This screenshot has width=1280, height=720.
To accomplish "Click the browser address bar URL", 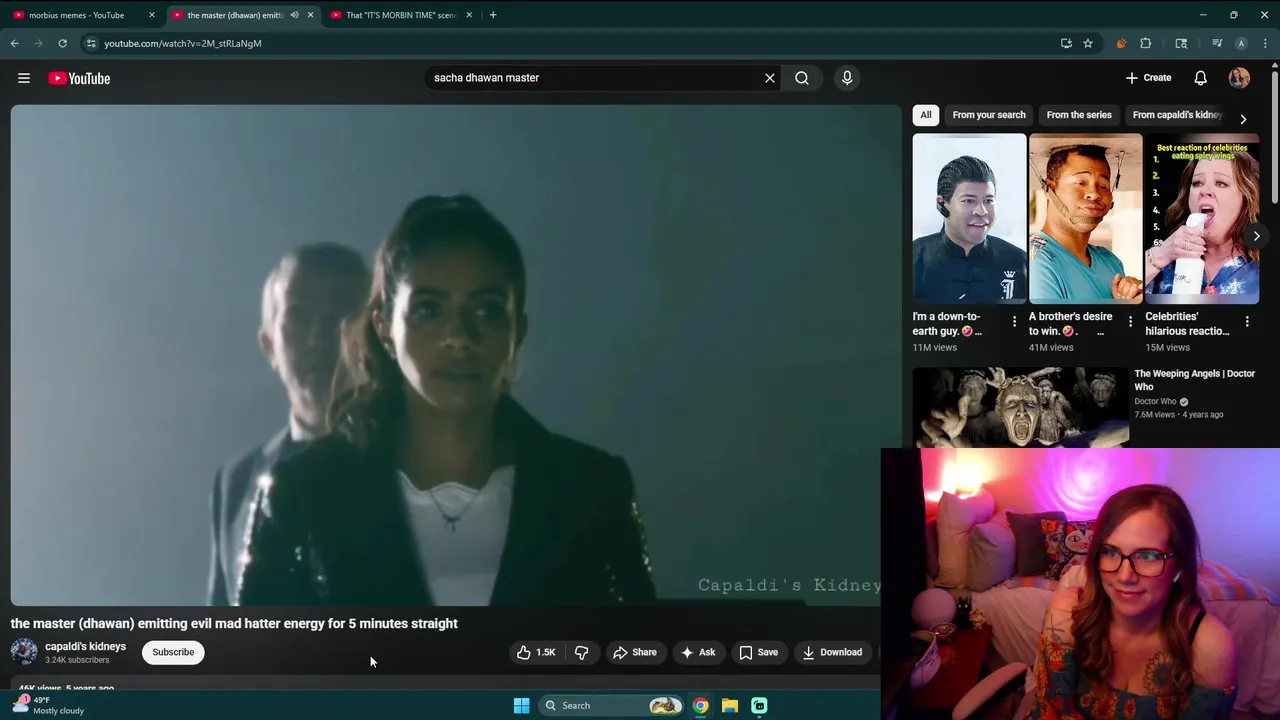I will point(183,43).
